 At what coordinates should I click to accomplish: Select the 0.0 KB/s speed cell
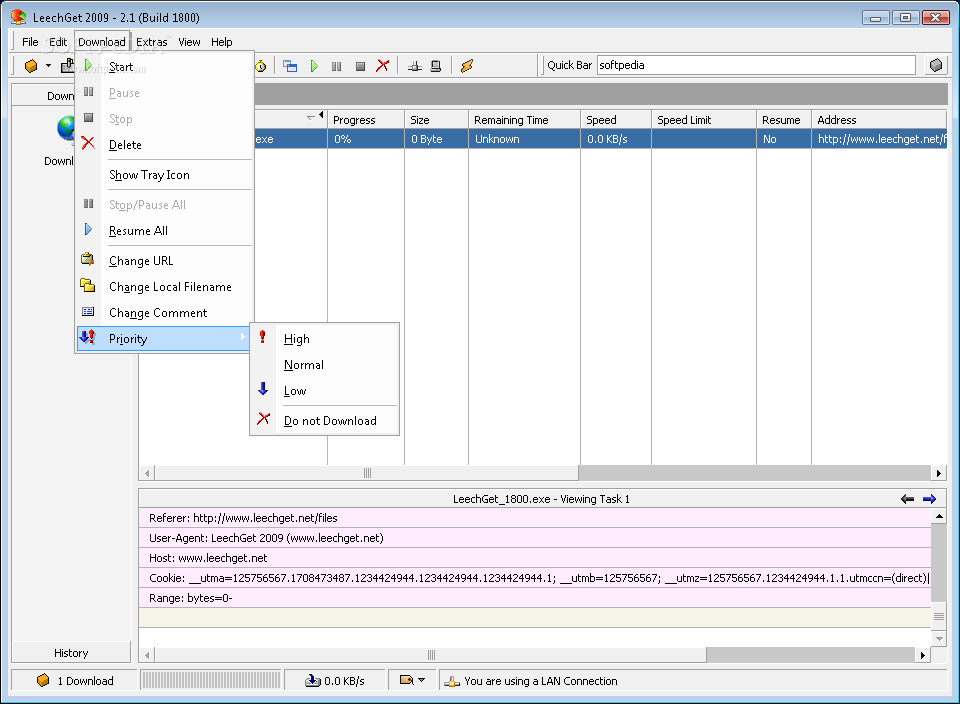click(x=616, y=139)
